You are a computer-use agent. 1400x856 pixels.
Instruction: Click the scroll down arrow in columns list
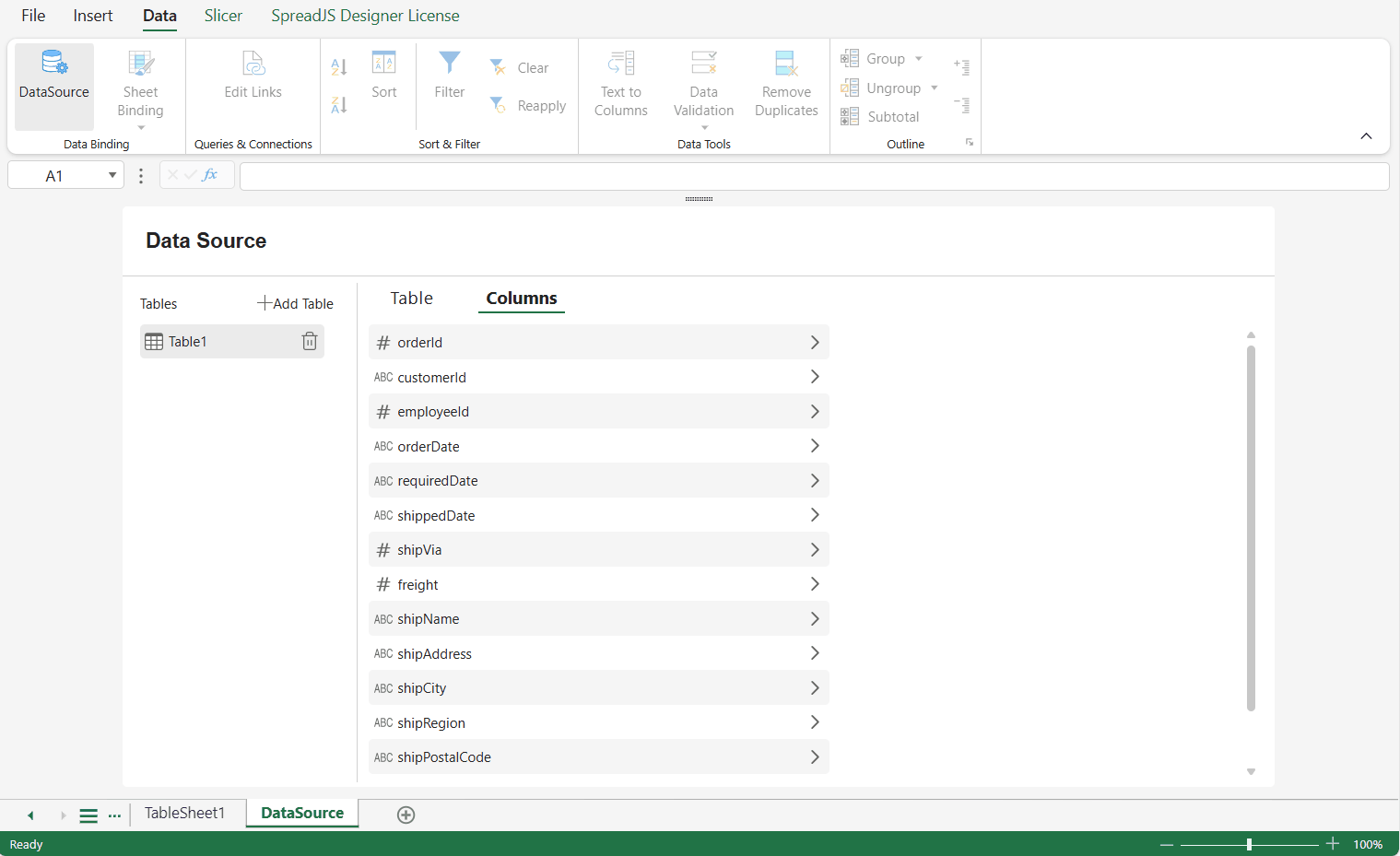point(1251,771)
